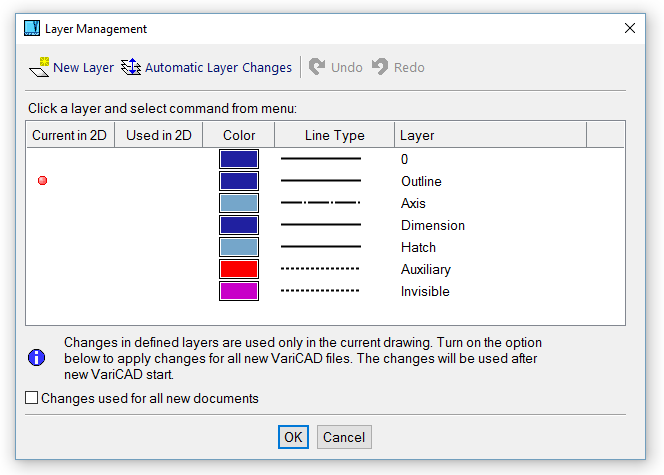
Task: Click the Undo arrow icon
Action: (x=317, y=67)
